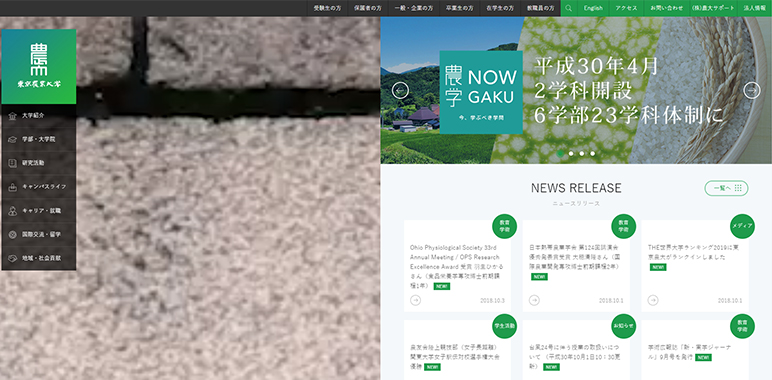Go to previous slide with left arrow
The width and height of the screenshot is (772, 380).
coord(400,90)
